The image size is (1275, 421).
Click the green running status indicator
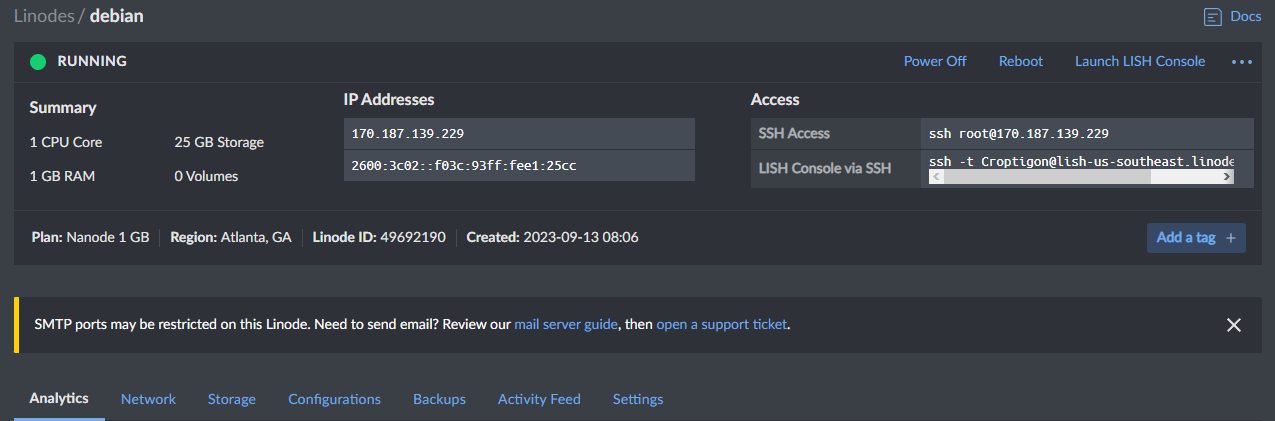click(38, 61)
